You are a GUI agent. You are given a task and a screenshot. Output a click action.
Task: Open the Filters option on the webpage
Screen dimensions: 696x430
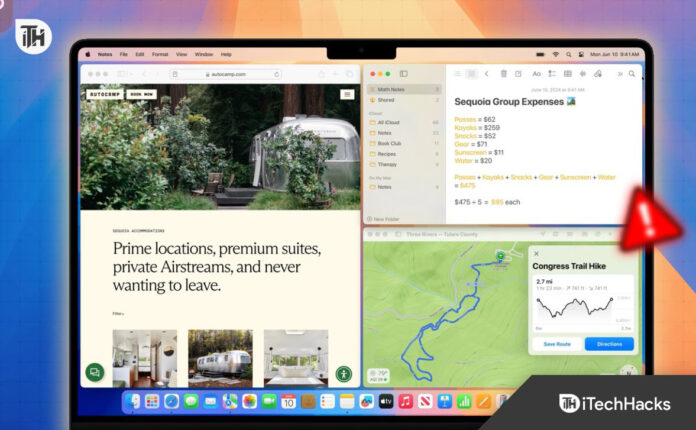click(119, 313)
